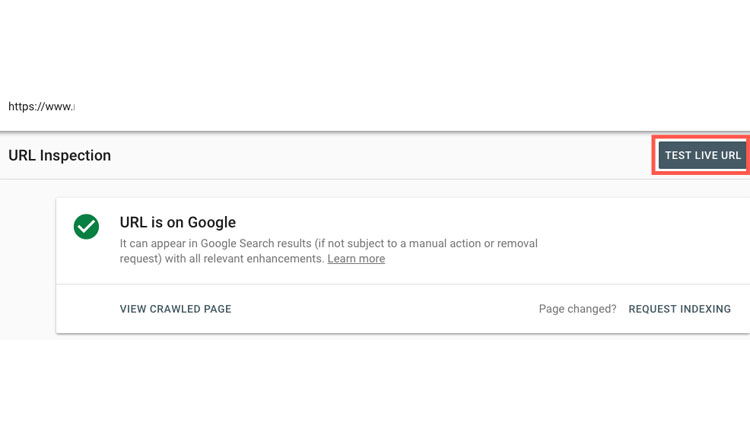Open the Learn more link
The height and width of the screenshot is (430, 750).
(356, 259)
